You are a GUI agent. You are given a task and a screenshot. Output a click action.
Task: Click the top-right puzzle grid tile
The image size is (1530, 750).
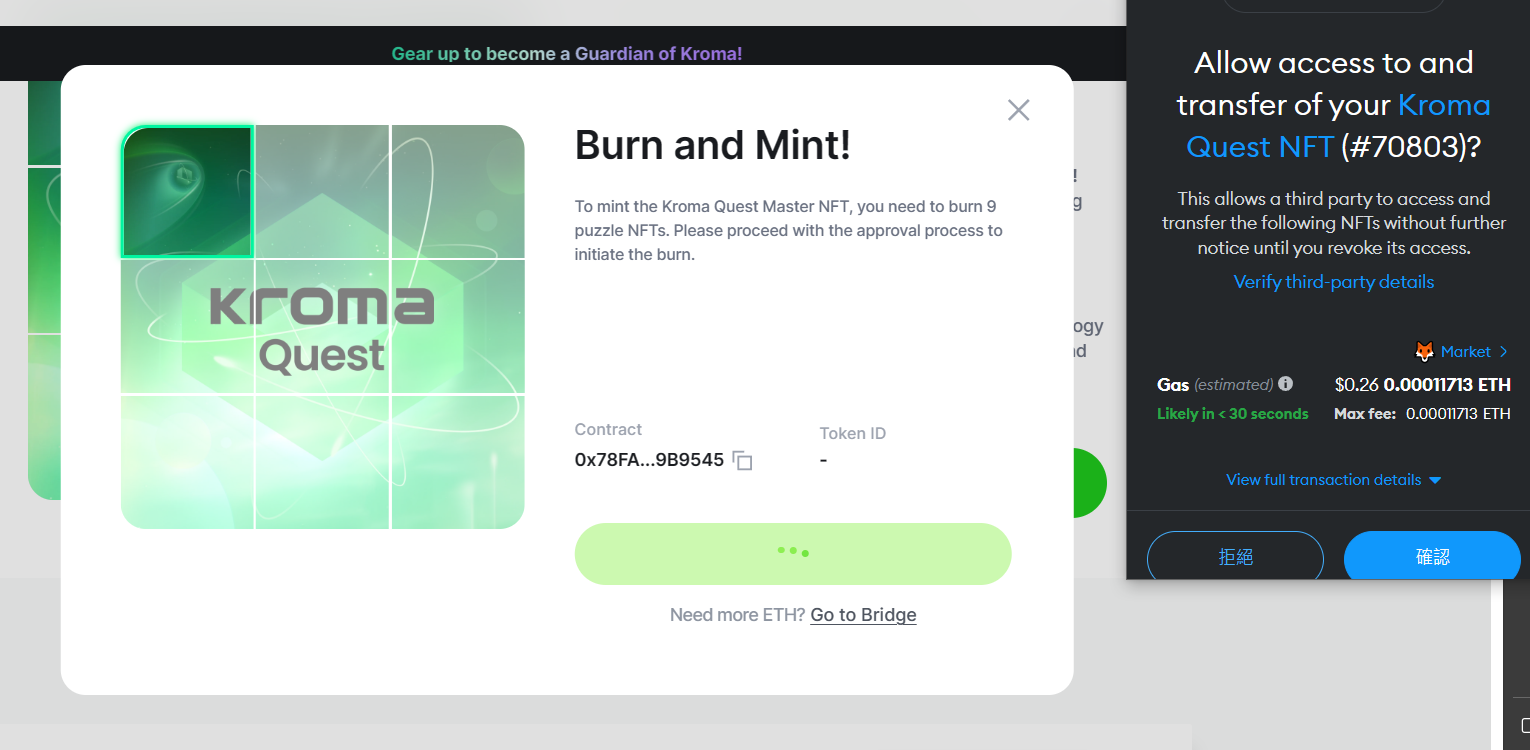pyautogui.click(x=457, y=192)
